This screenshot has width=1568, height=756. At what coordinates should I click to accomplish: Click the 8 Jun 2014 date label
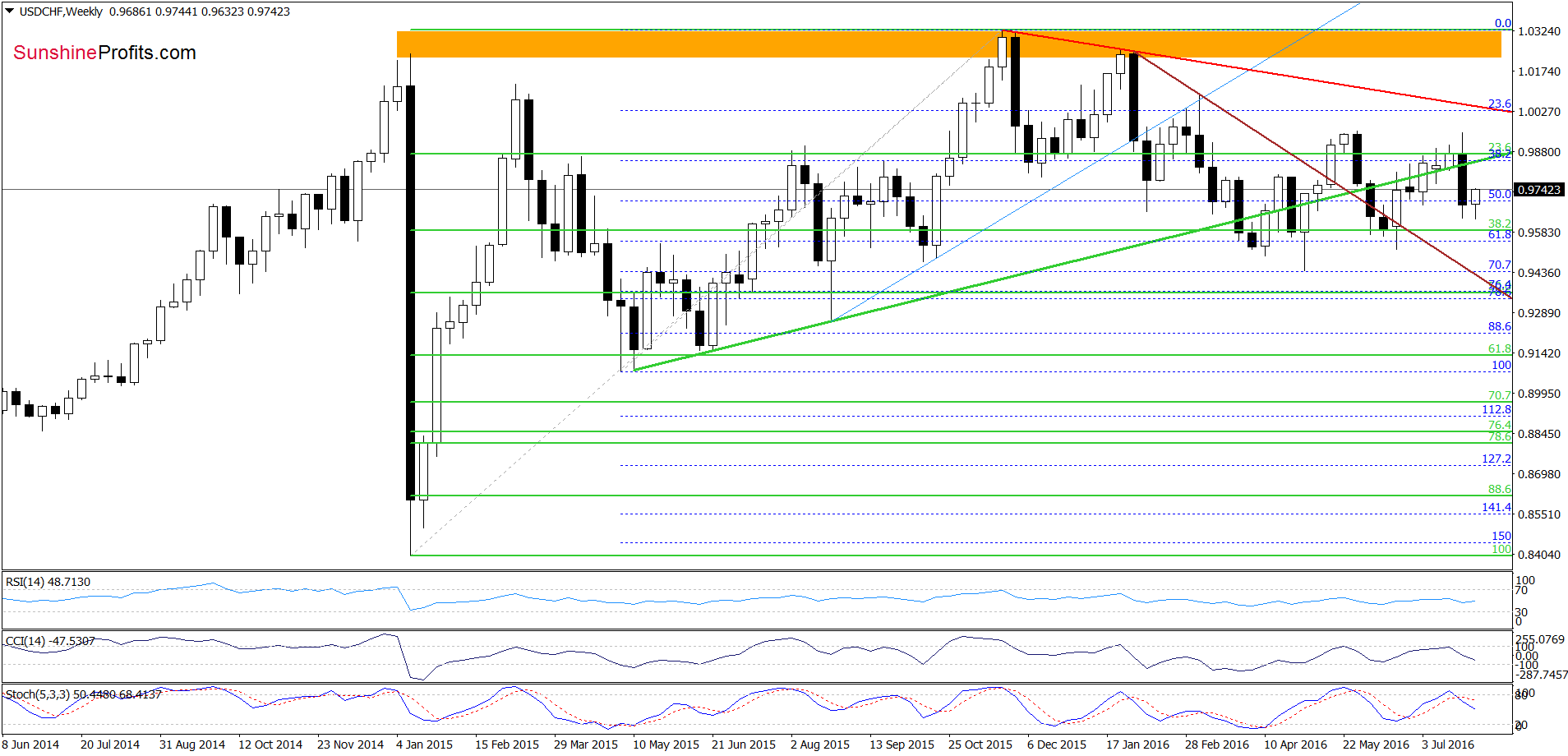click(31, 744)
